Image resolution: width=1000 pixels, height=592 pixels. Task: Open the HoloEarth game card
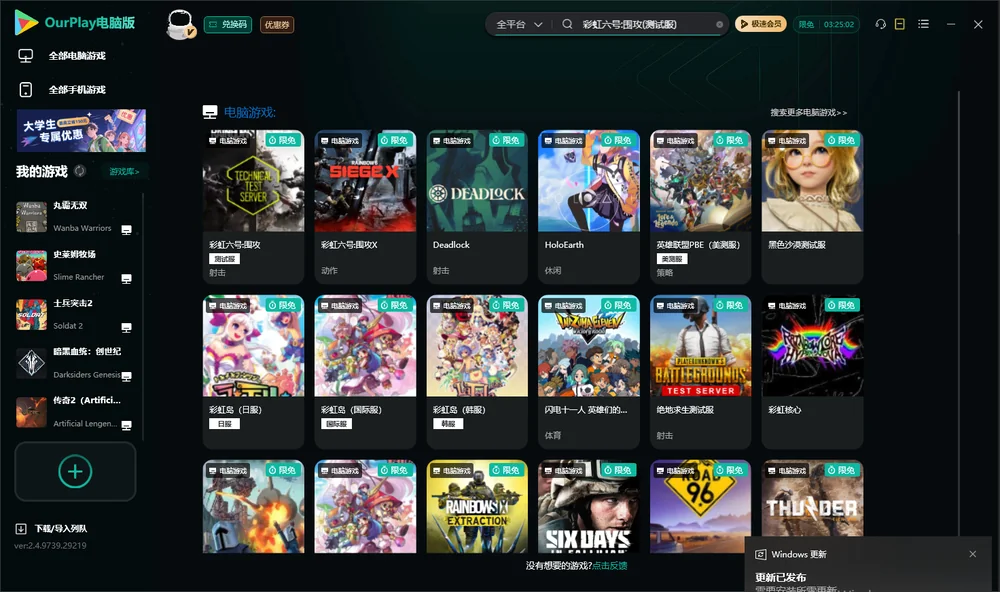pyautogui.click(x=589, y=207)
